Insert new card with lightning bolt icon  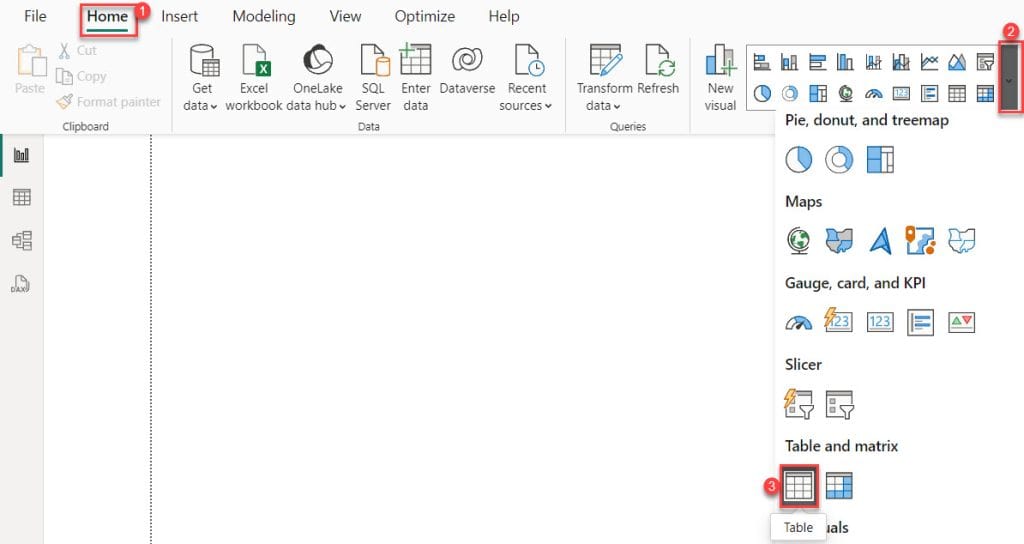tap(839, 320)
